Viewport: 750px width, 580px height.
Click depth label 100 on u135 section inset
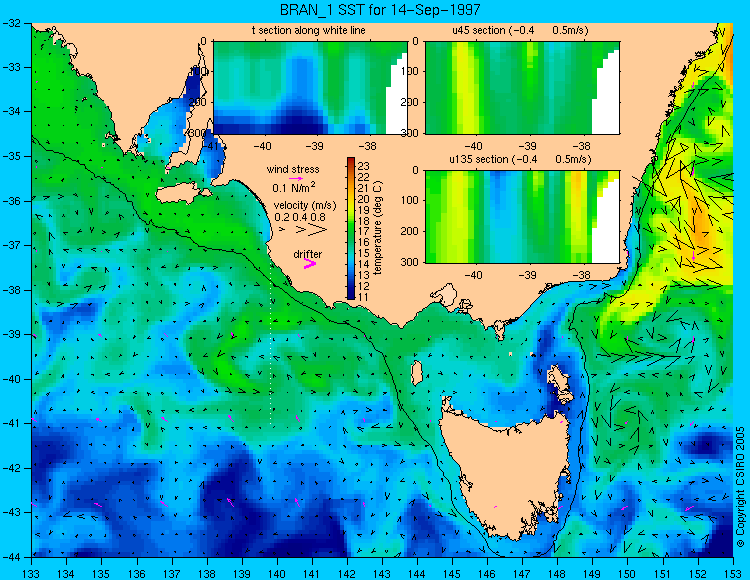tap(409, 200)
